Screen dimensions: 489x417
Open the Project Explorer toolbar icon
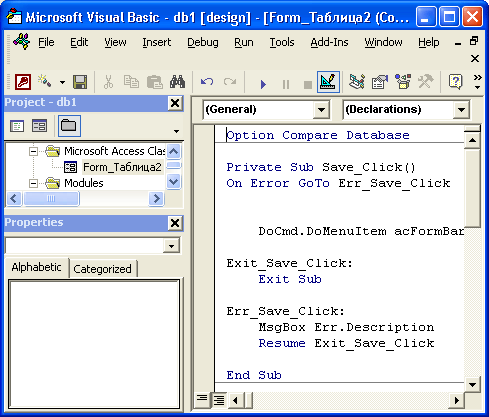[x=357, y=82]
